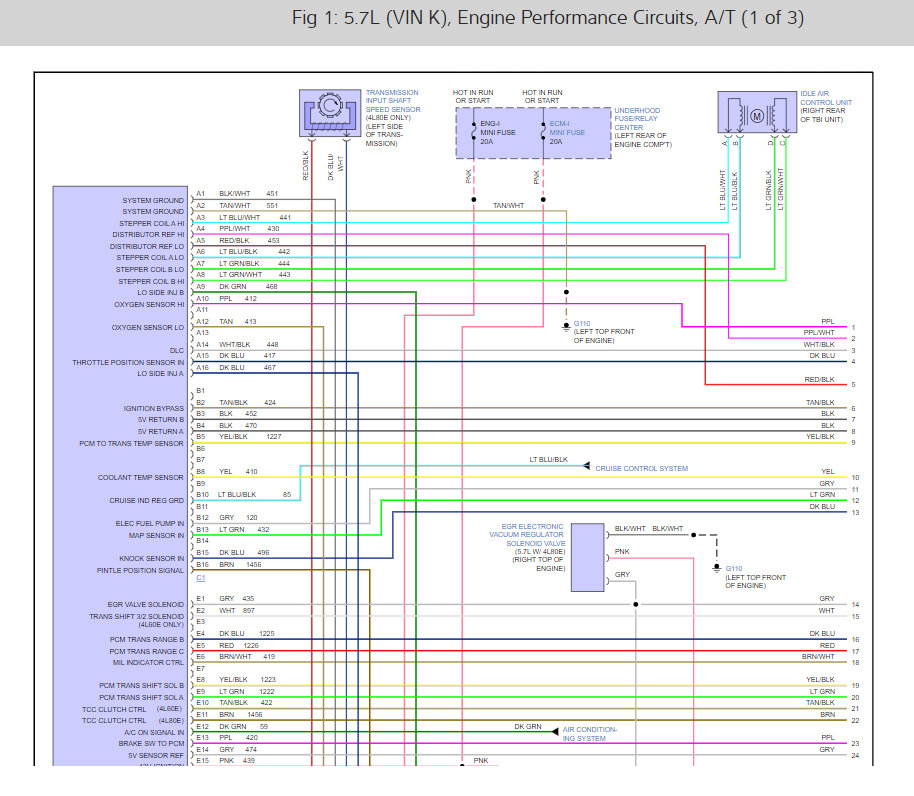Click the EGR solenoid valve component box
The image size is (914, 796).
click(x=588, y=558)
